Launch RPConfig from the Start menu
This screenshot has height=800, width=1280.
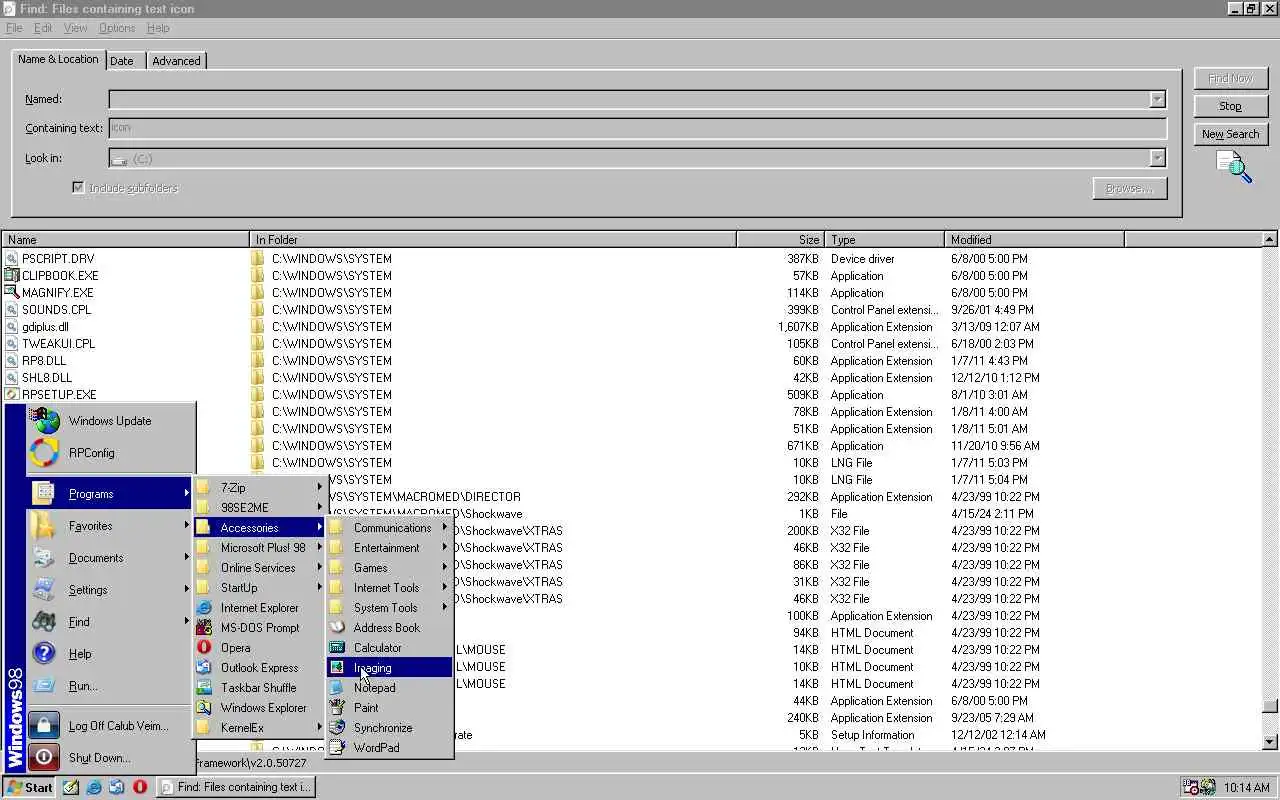tap(110, 453)
